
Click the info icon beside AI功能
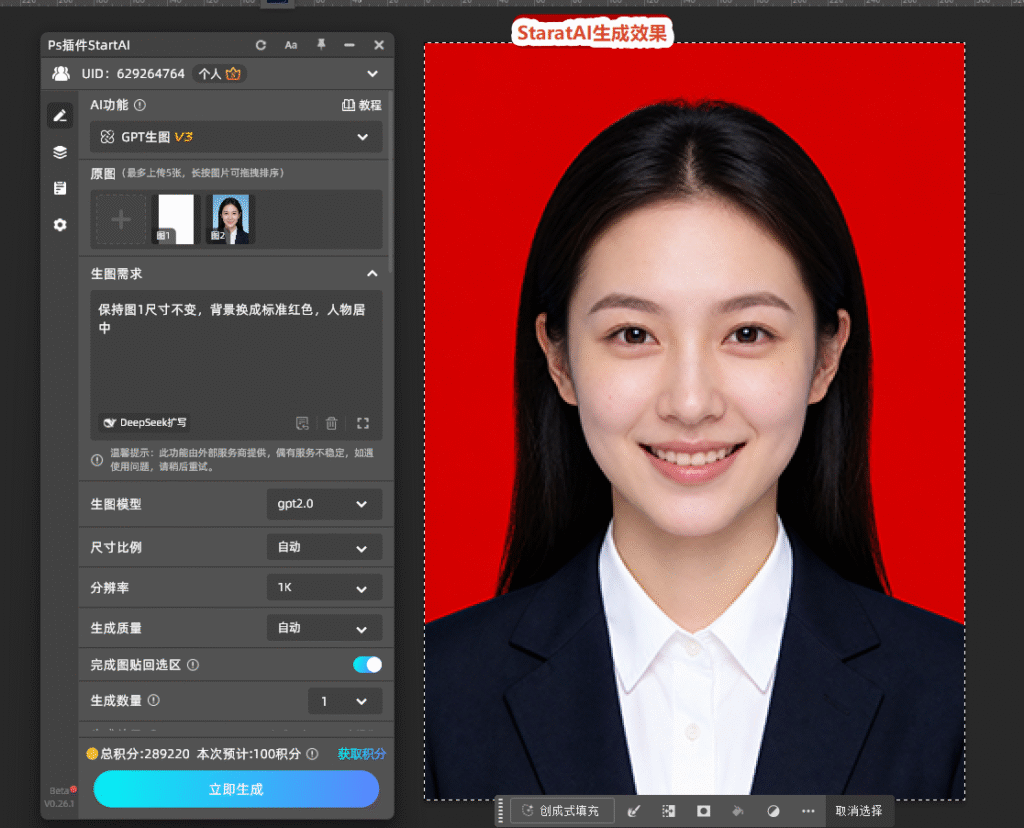point(140,105)
